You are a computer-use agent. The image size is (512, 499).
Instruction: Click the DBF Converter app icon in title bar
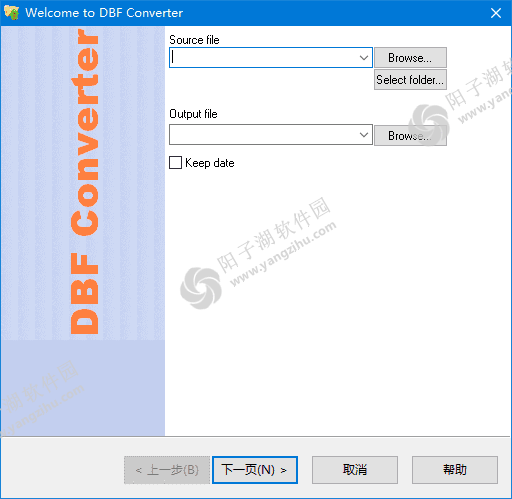coord(11,13)
